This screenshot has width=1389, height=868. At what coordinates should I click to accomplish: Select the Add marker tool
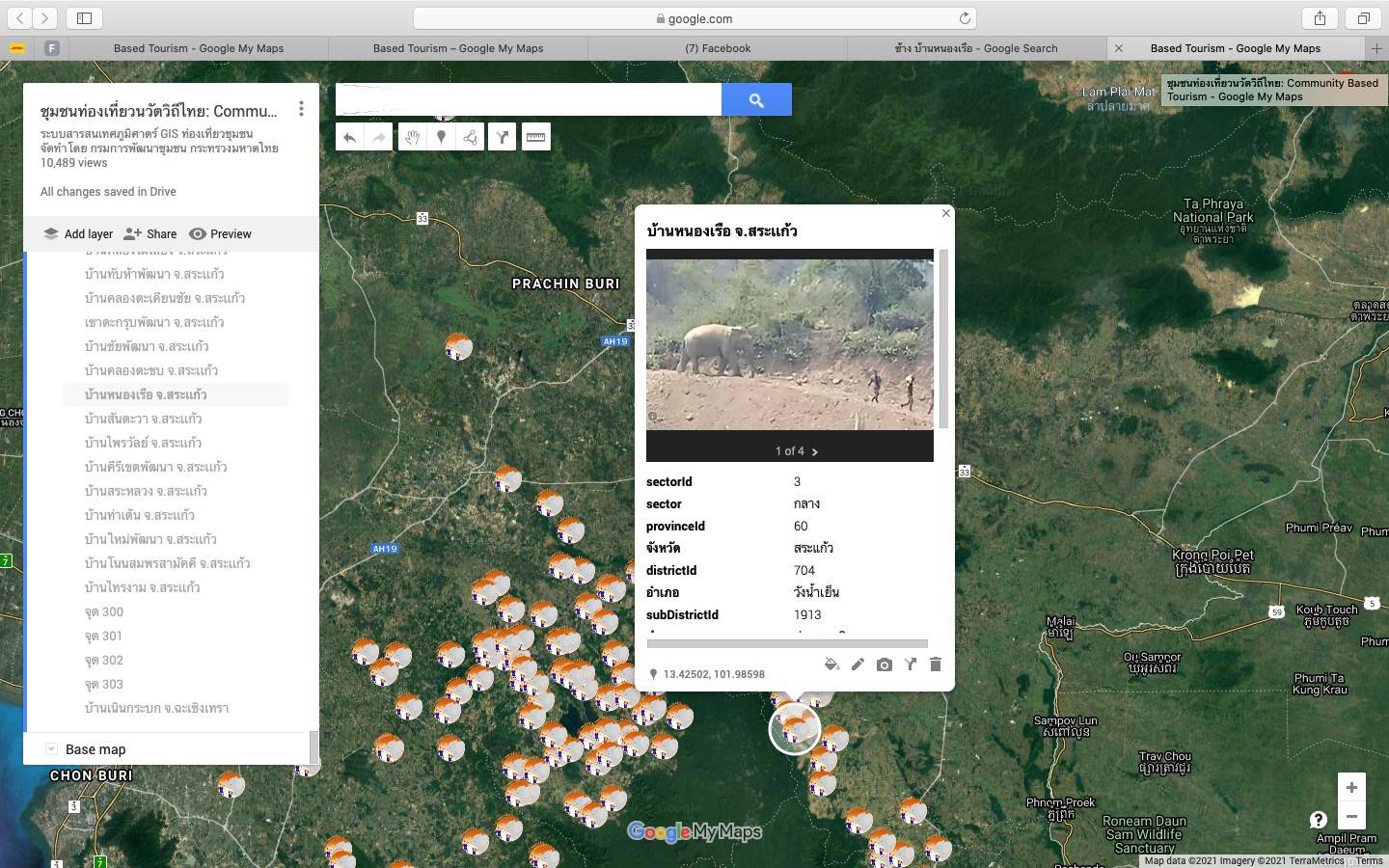(441, 137)
